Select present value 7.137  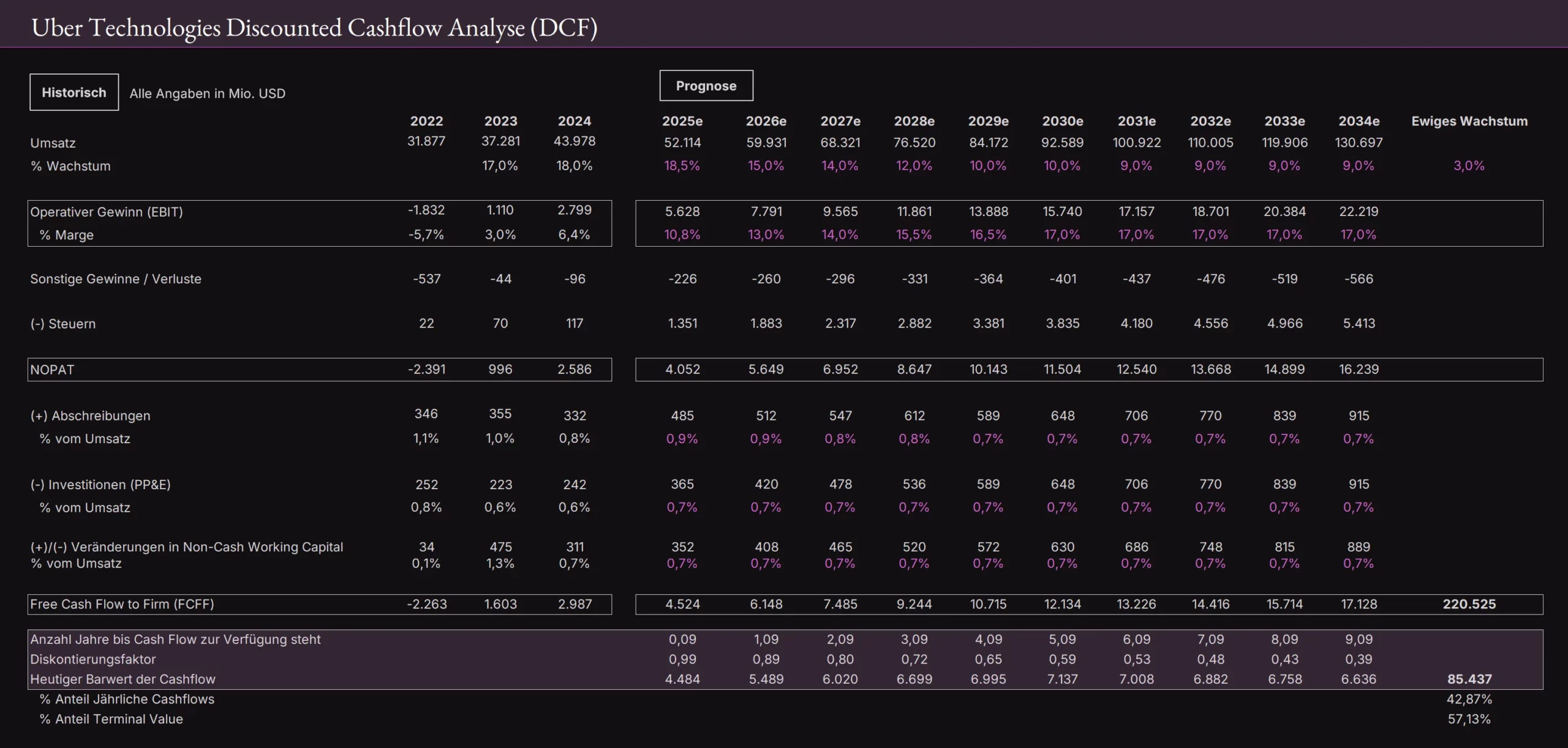(1063, 679)
